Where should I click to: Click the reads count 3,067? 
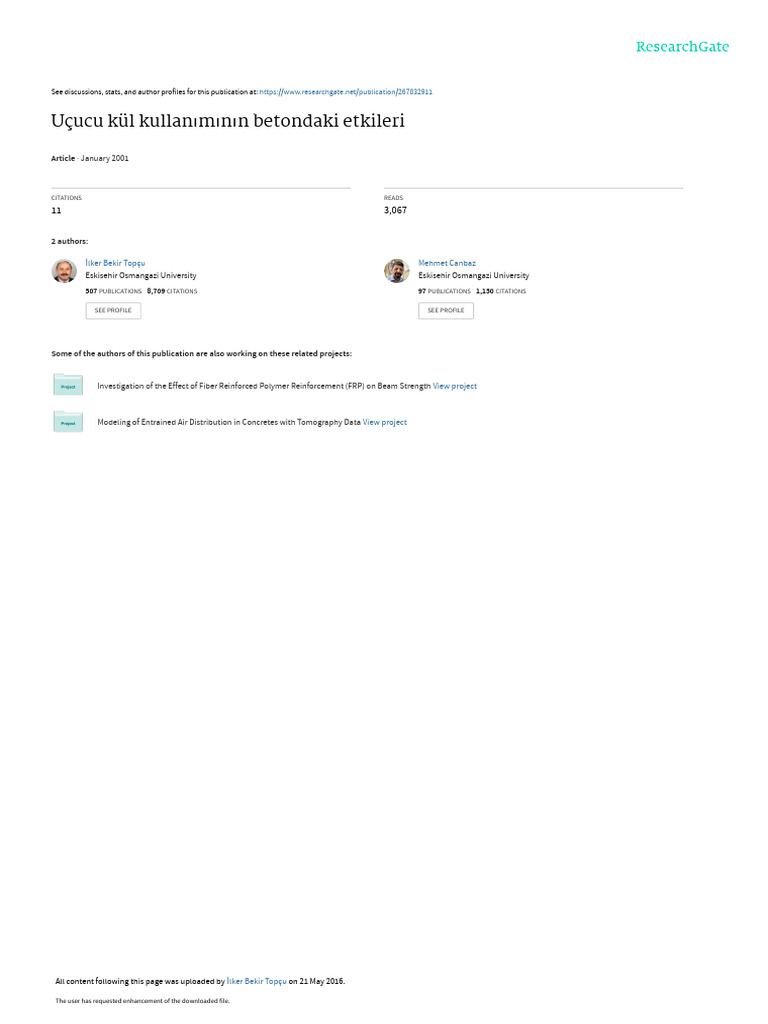click(x=395, y=210)
